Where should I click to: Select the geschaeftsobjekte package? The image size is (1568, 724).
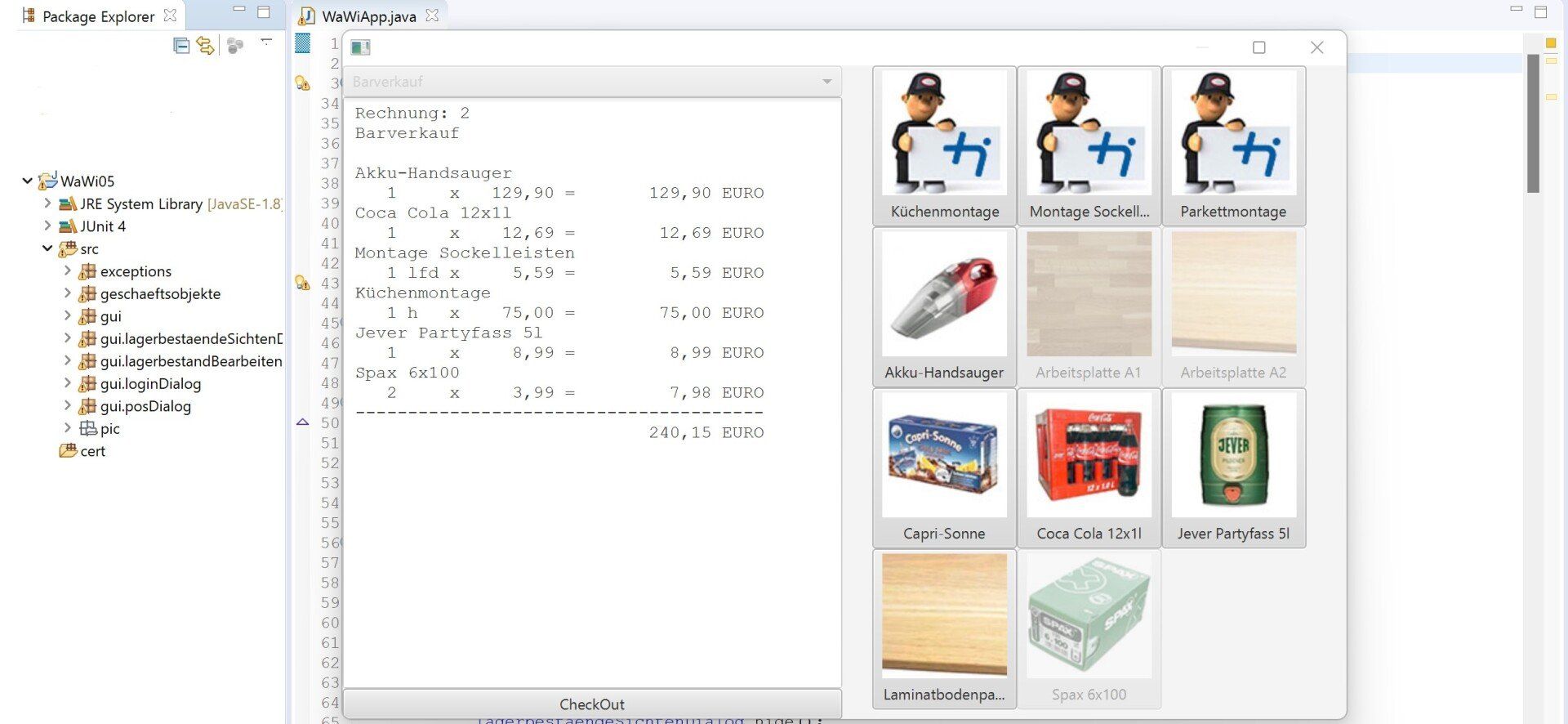tap(160, 294)
